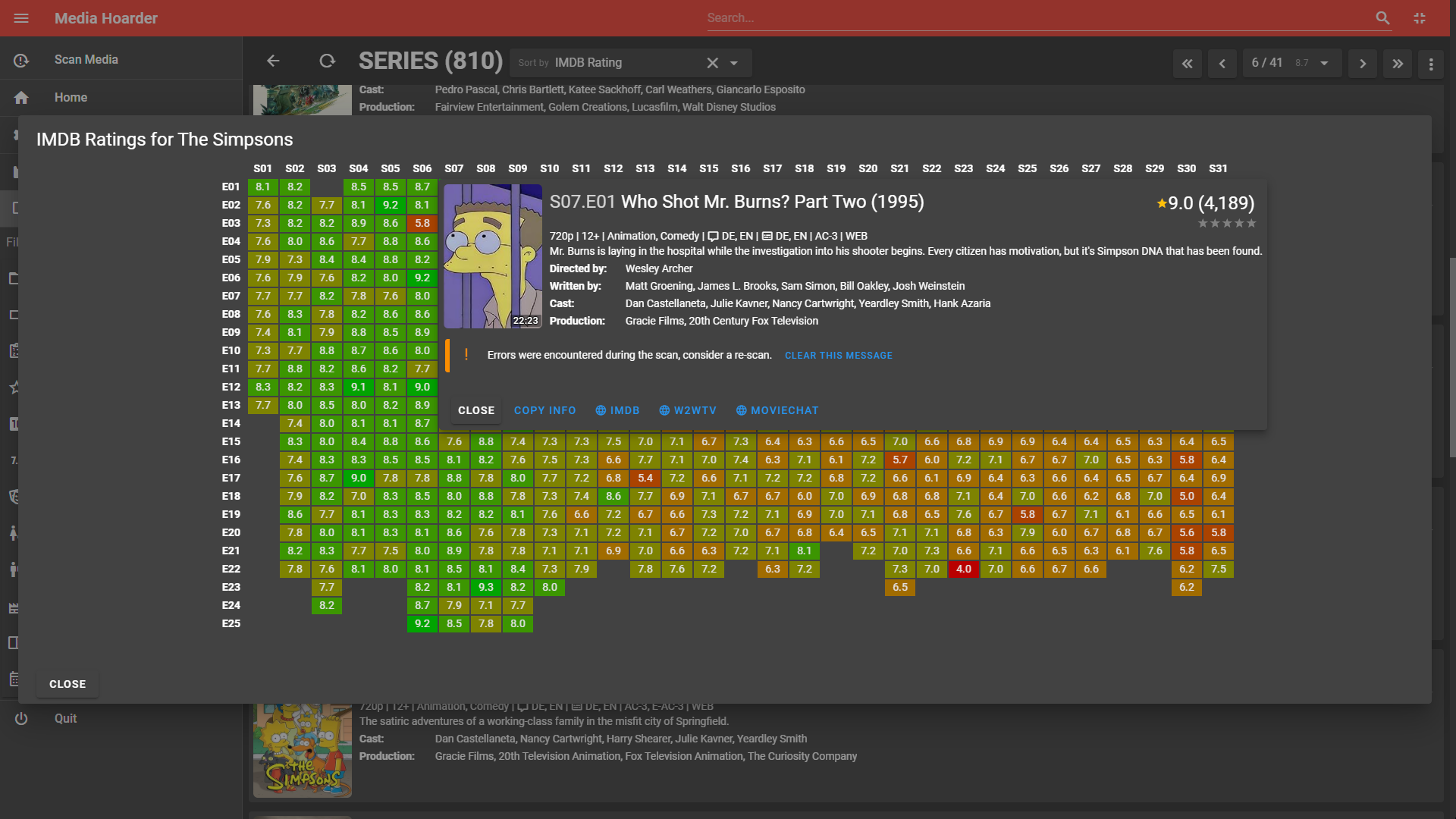Close the episode details popup
This screenshot has width=1456, height=819.
[476, 410]
